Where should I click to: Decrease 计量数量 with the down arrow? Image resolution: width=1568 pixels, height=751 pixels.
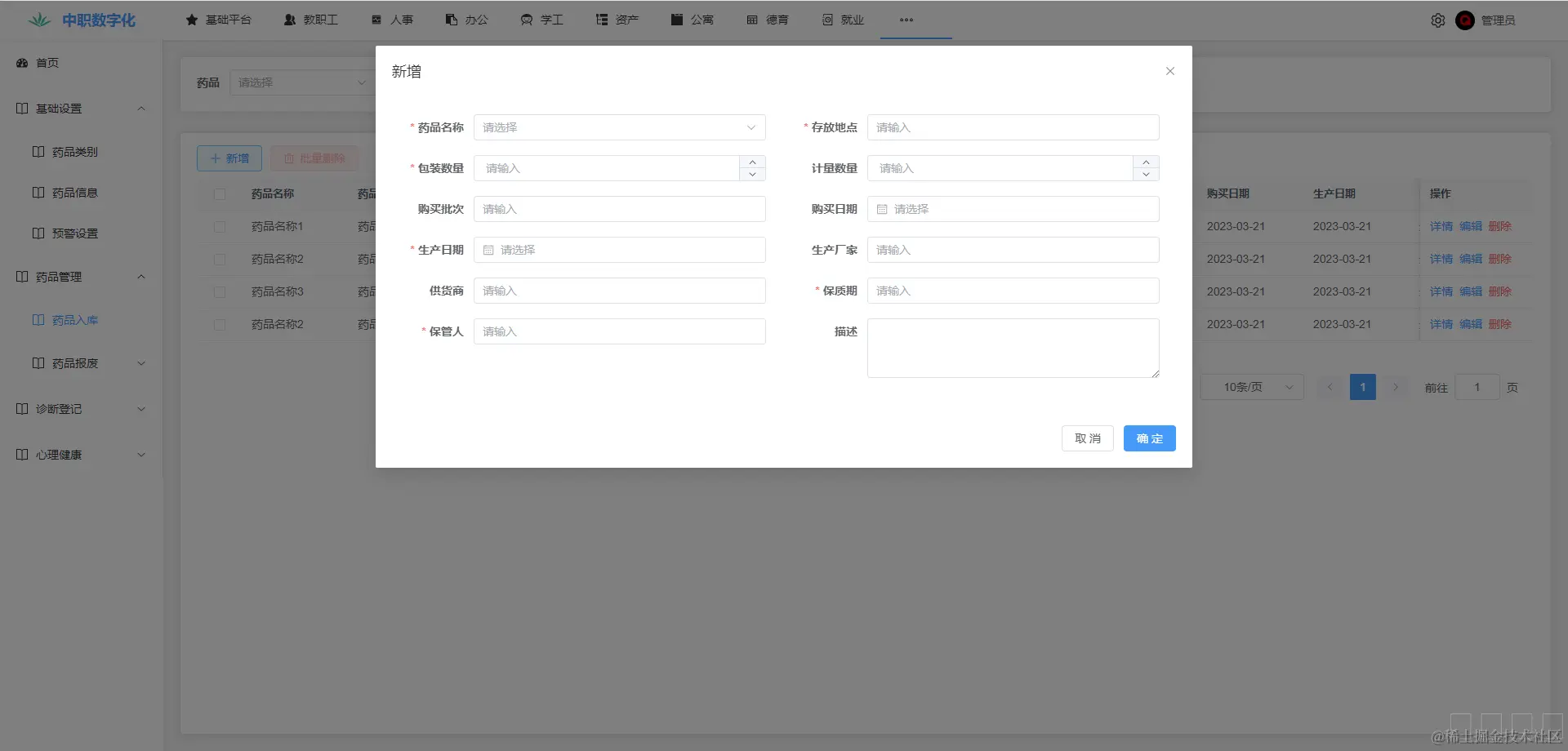1147,175
